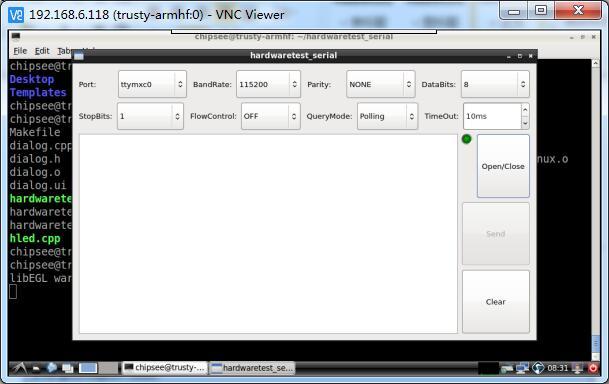This screenshot has height=384, width=609.
Task: Open the DataBits dropdown showing 8
Action: [x=495, y=84]
